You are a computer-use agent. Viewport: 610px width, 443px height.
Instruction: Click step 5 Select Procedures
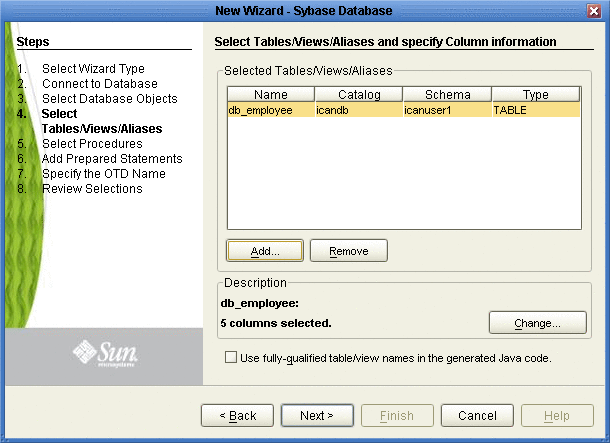[x=92, y=144]
